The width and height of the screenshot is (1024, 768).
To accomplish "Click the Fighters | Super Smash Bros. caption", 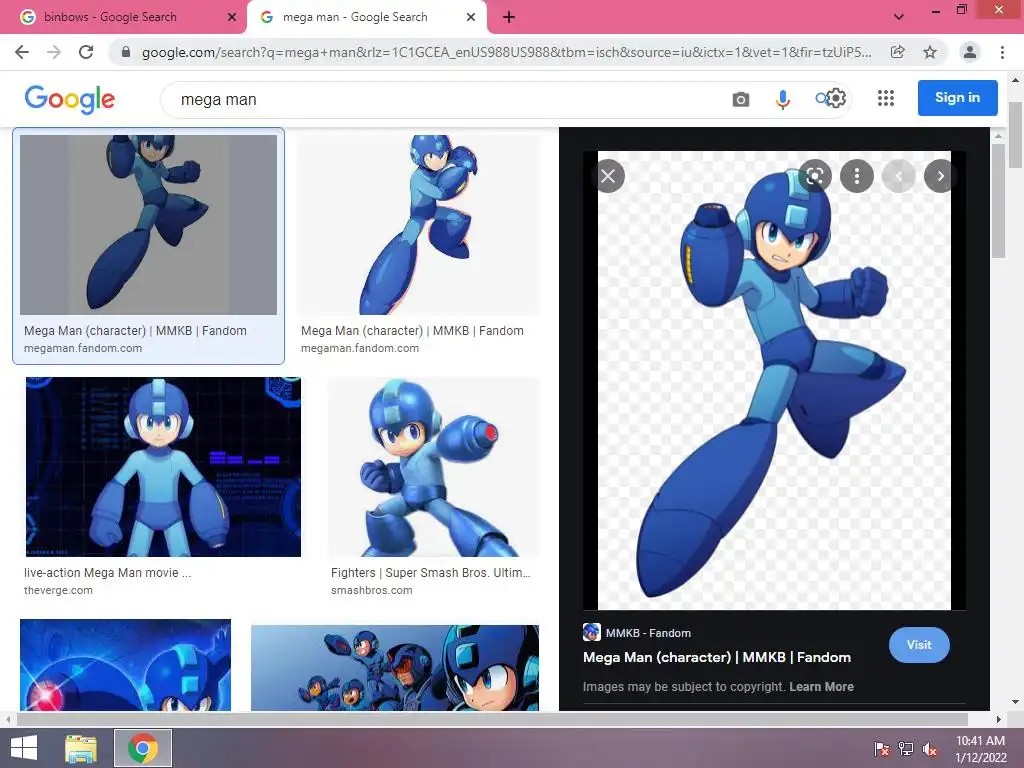I will 430,572.
